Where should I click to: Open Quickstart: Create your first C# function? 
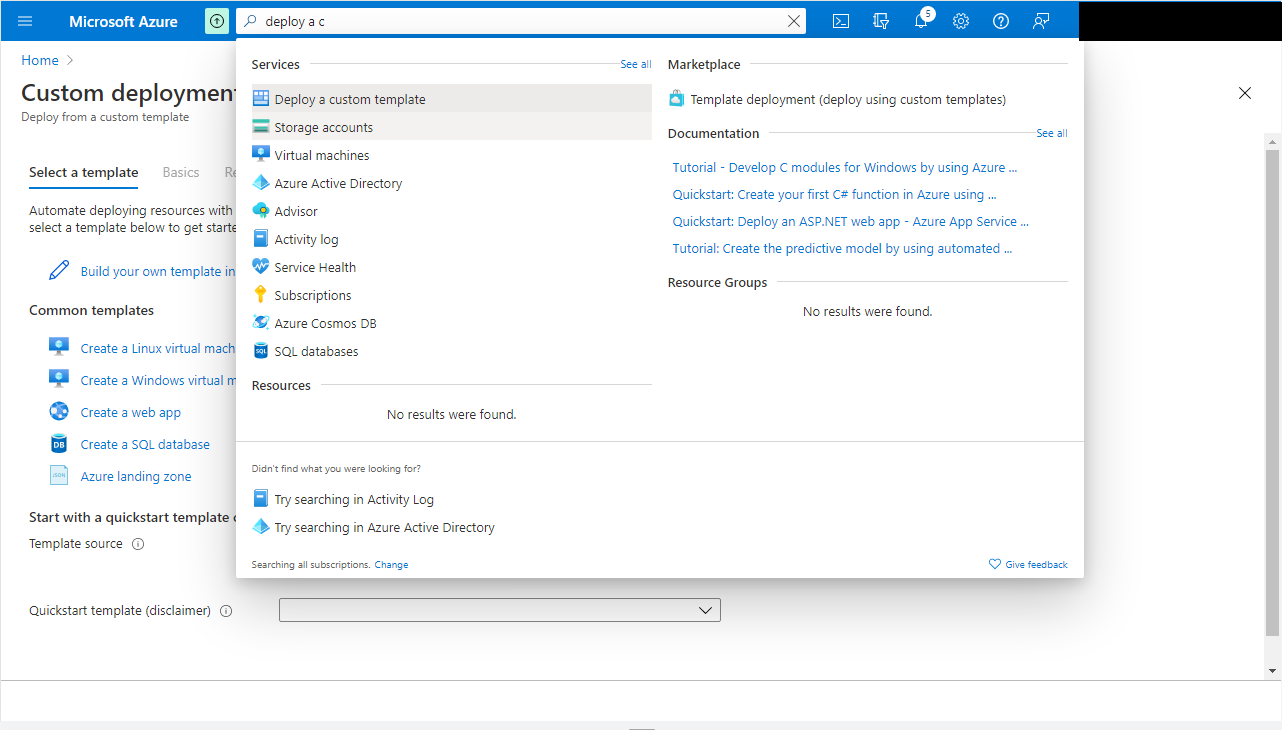(834, 194)
